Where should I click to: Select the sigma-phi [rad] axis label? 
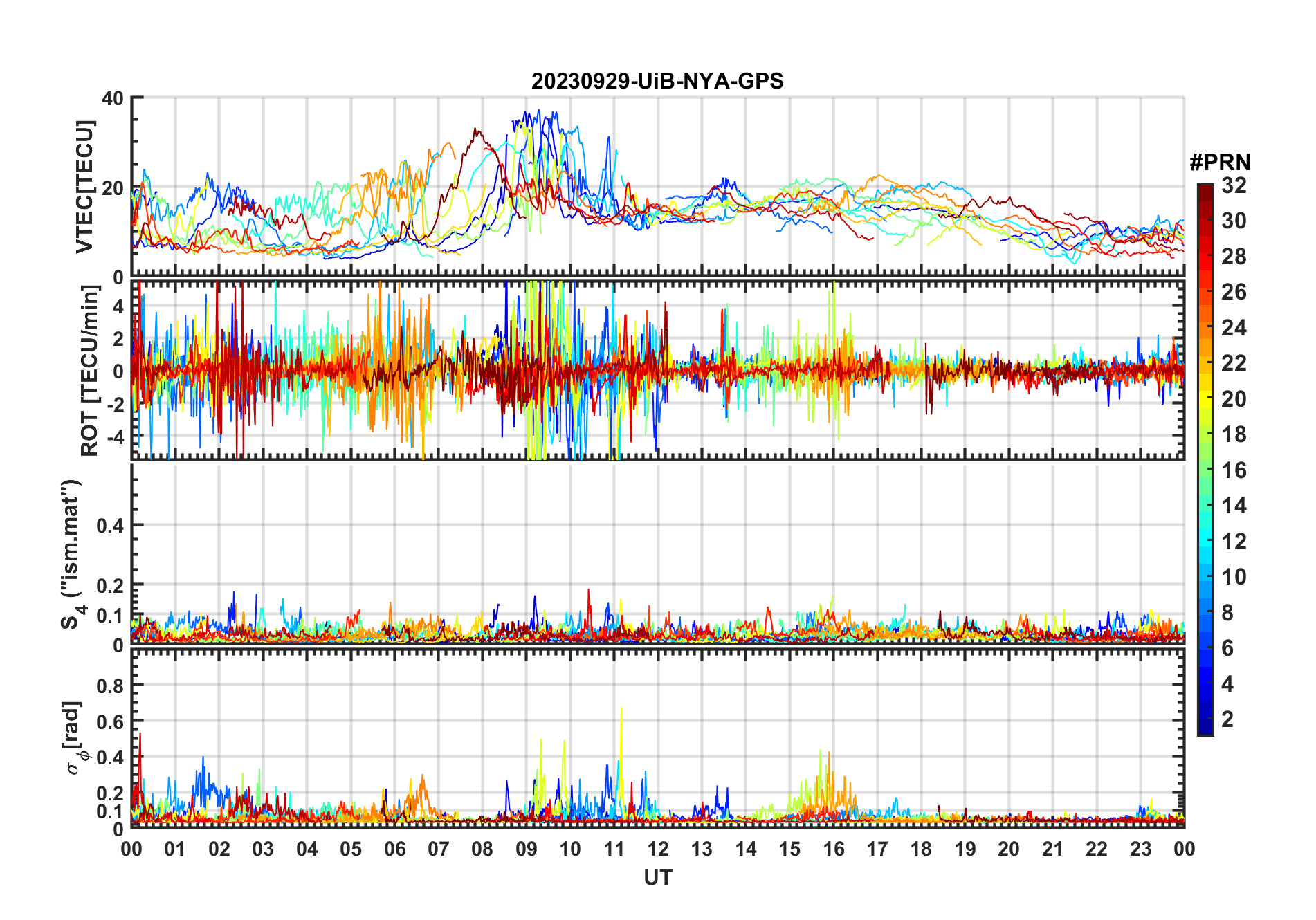73,737
